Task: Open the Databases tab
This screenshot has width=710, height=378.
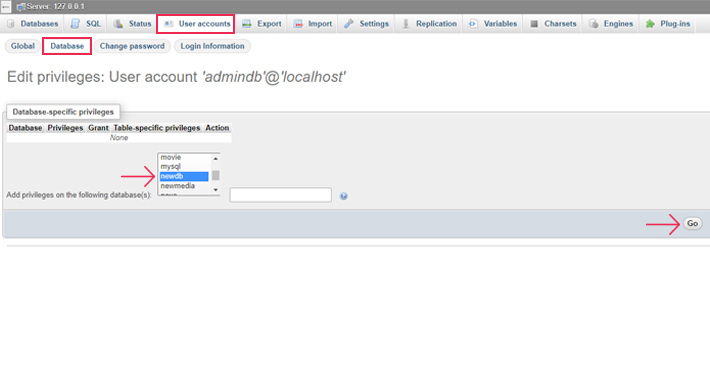Action: pyautogui.click(x=33, y=24)
